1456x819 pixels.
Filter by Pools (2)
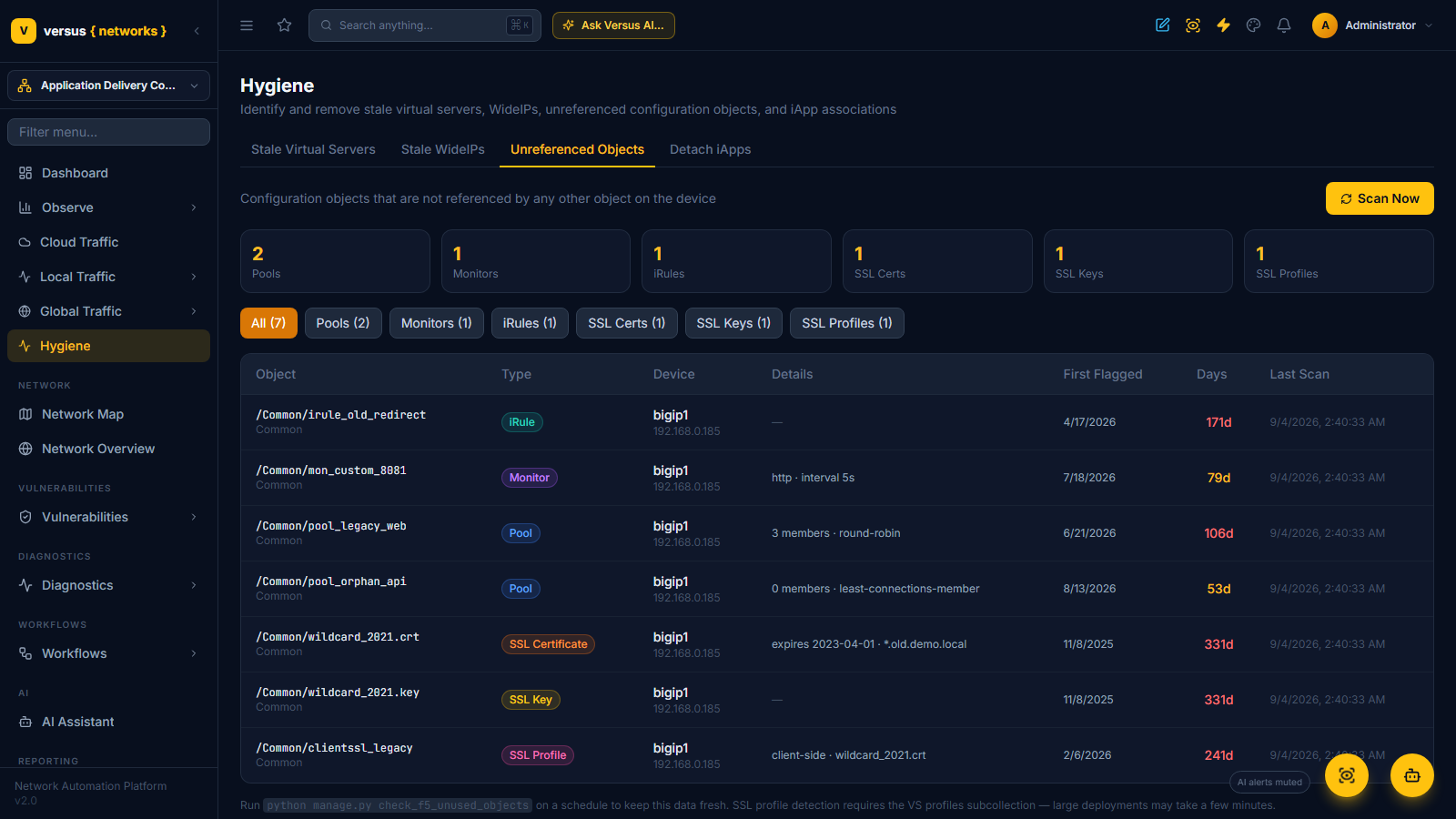pos(343,323)
